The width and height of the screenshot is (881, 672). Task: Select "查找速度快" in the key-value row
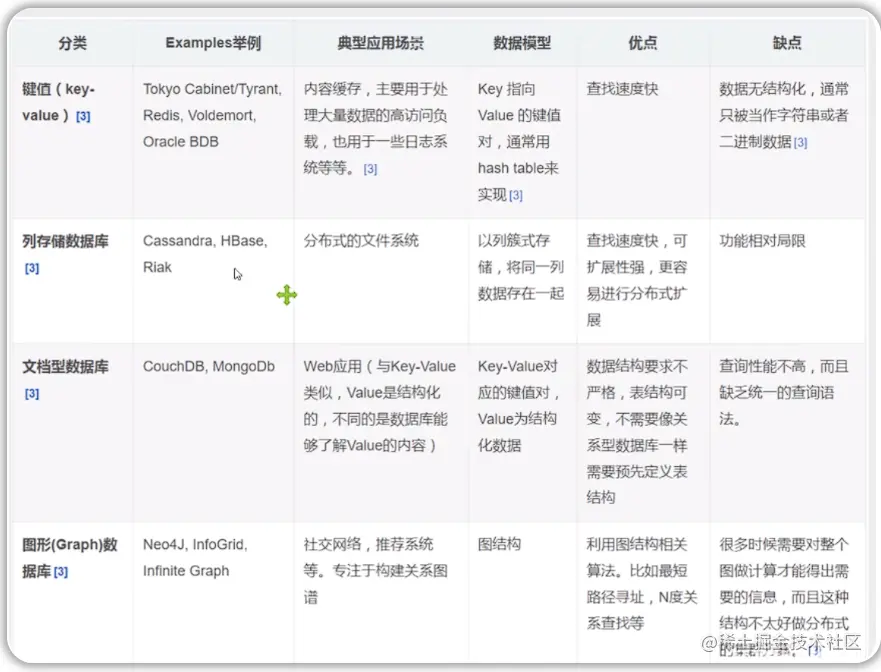pos(623,89)
